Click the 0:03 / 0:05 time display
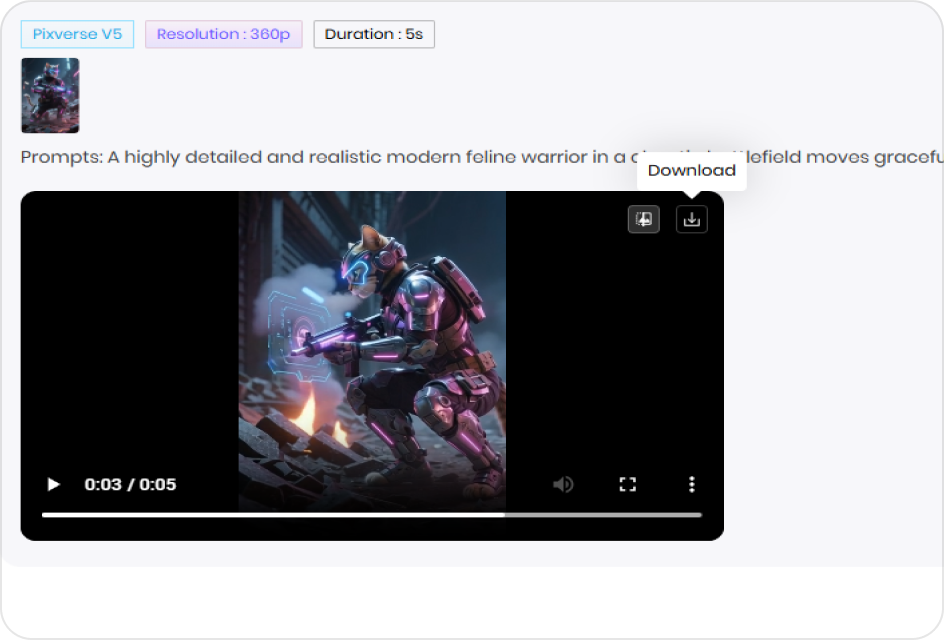944x640 pixels. (x=130, y=484)
